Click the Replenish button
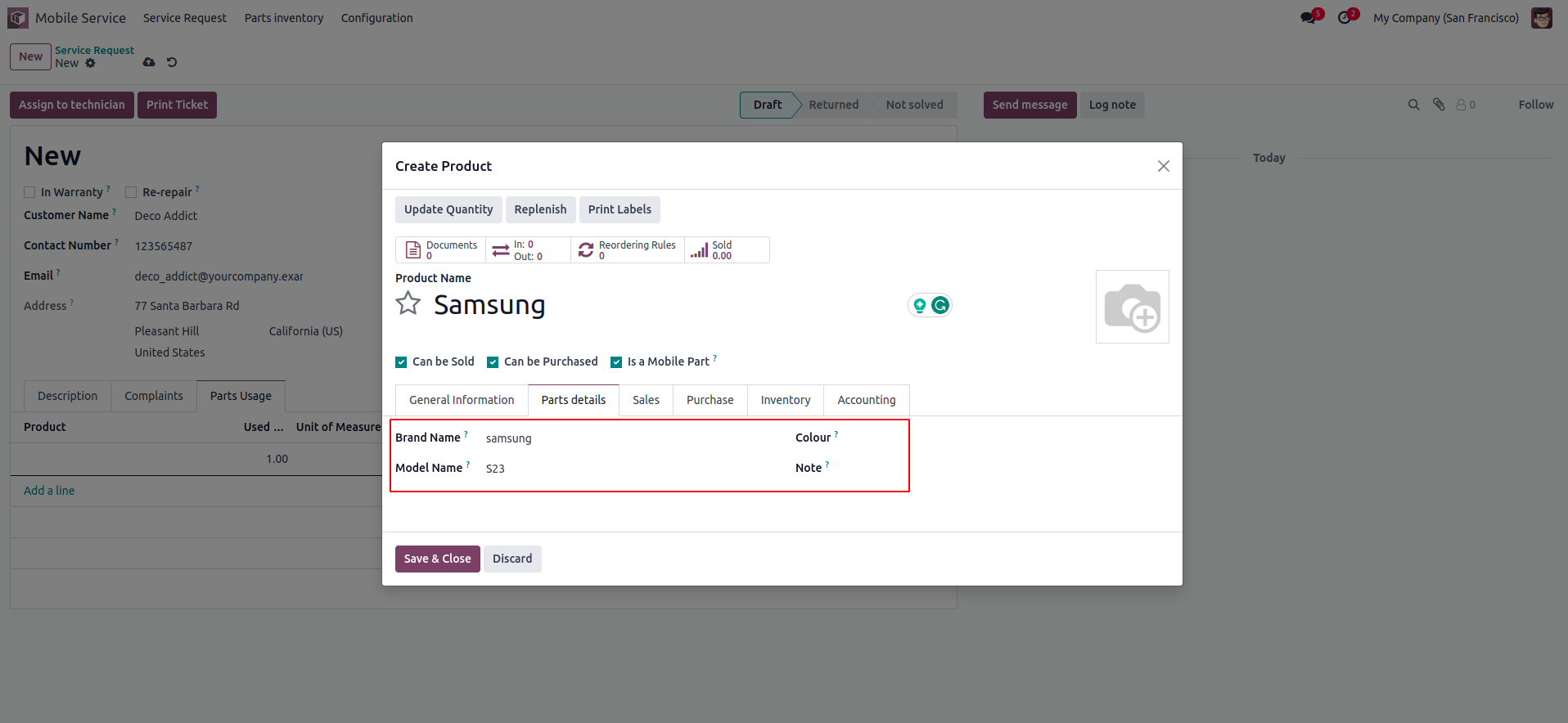The image size is (1568, 723). click(x=540, y=209)
